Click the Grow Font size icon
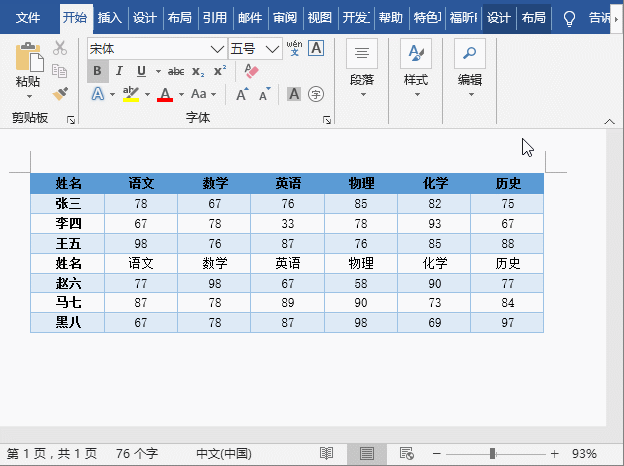Image resolution: width=624 pixels, height=466 pixels. click(x=242, y=94)
